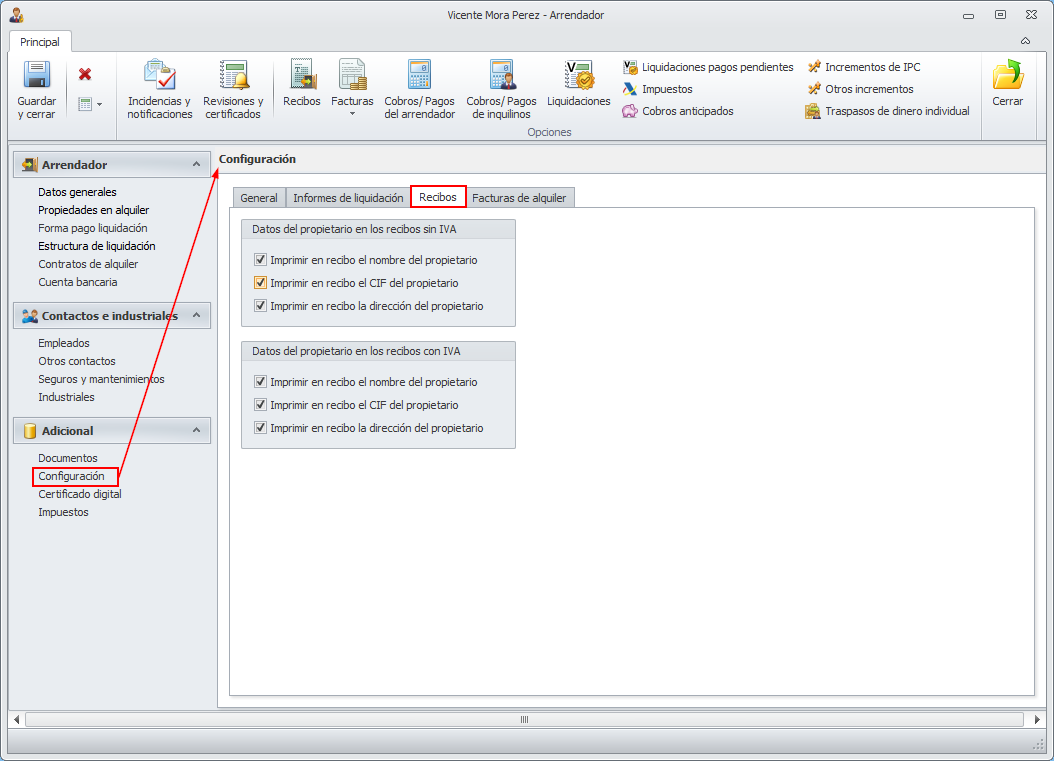Viewport: 1054px width, 761px height.
Task: Collapse Contactos e industriales chevron
Action: point(196,315)
